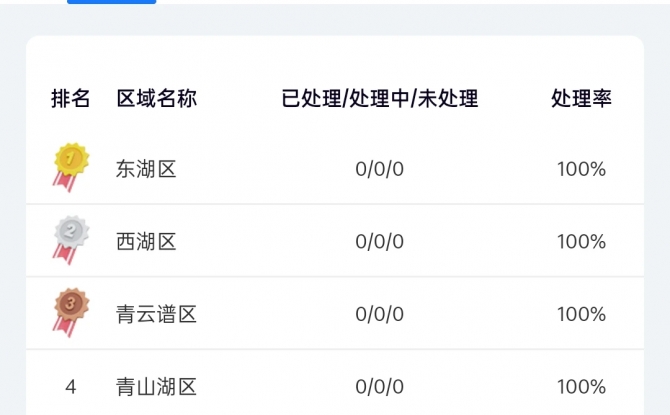Click 青云谱区 100% processing rate

[582, 315]
